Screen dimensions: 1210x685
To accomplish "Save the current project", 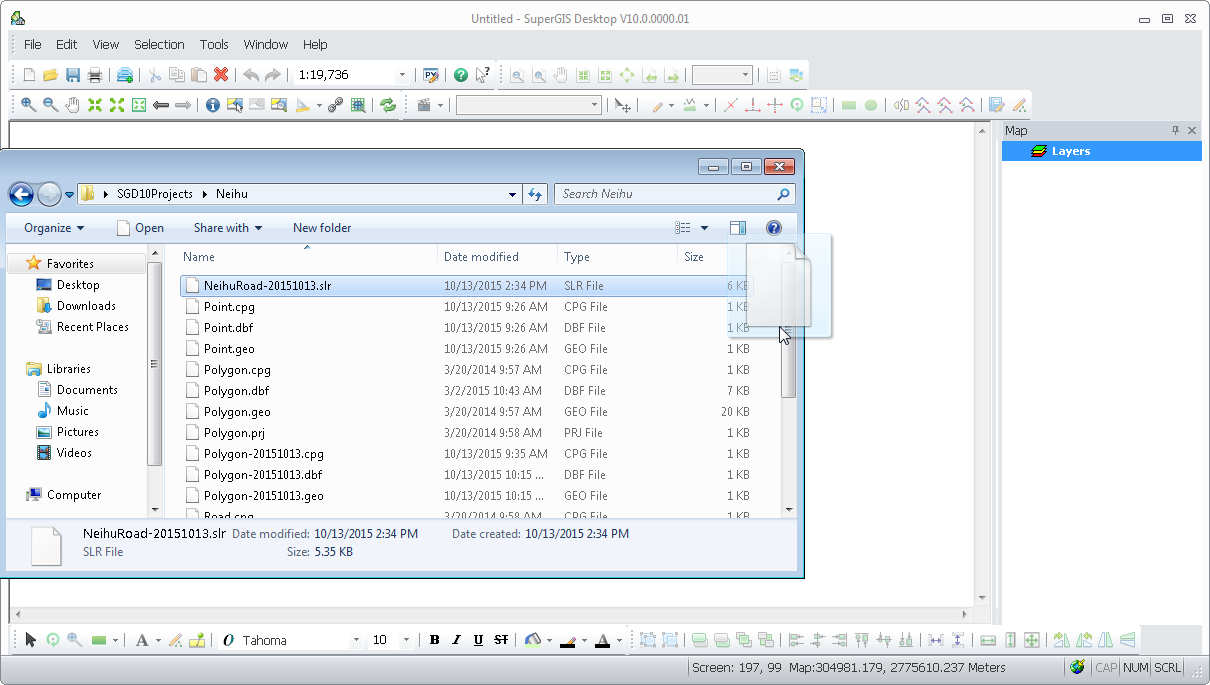I will point(73,75).
